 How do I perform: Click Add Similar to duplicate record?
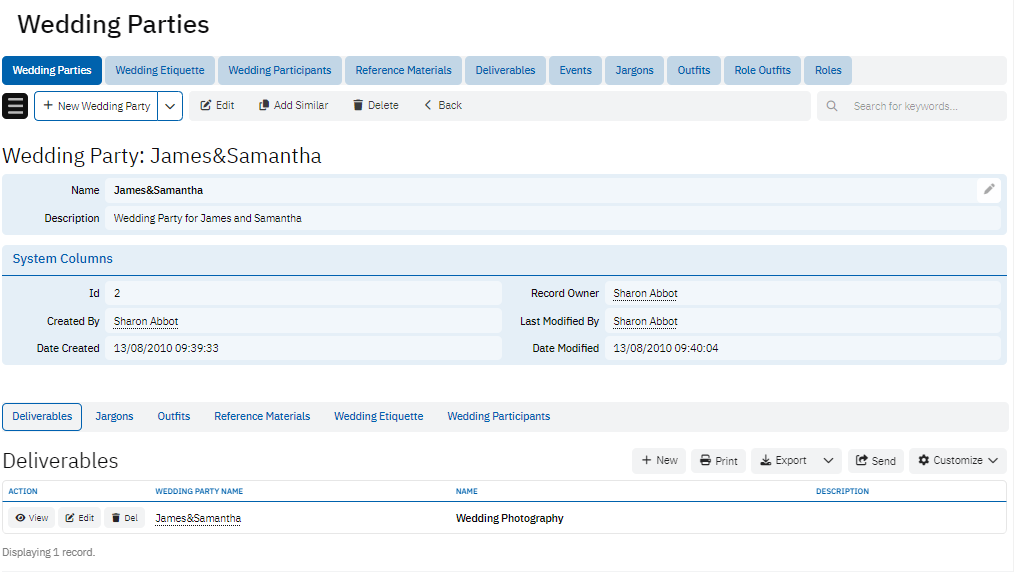pos(293,105)
